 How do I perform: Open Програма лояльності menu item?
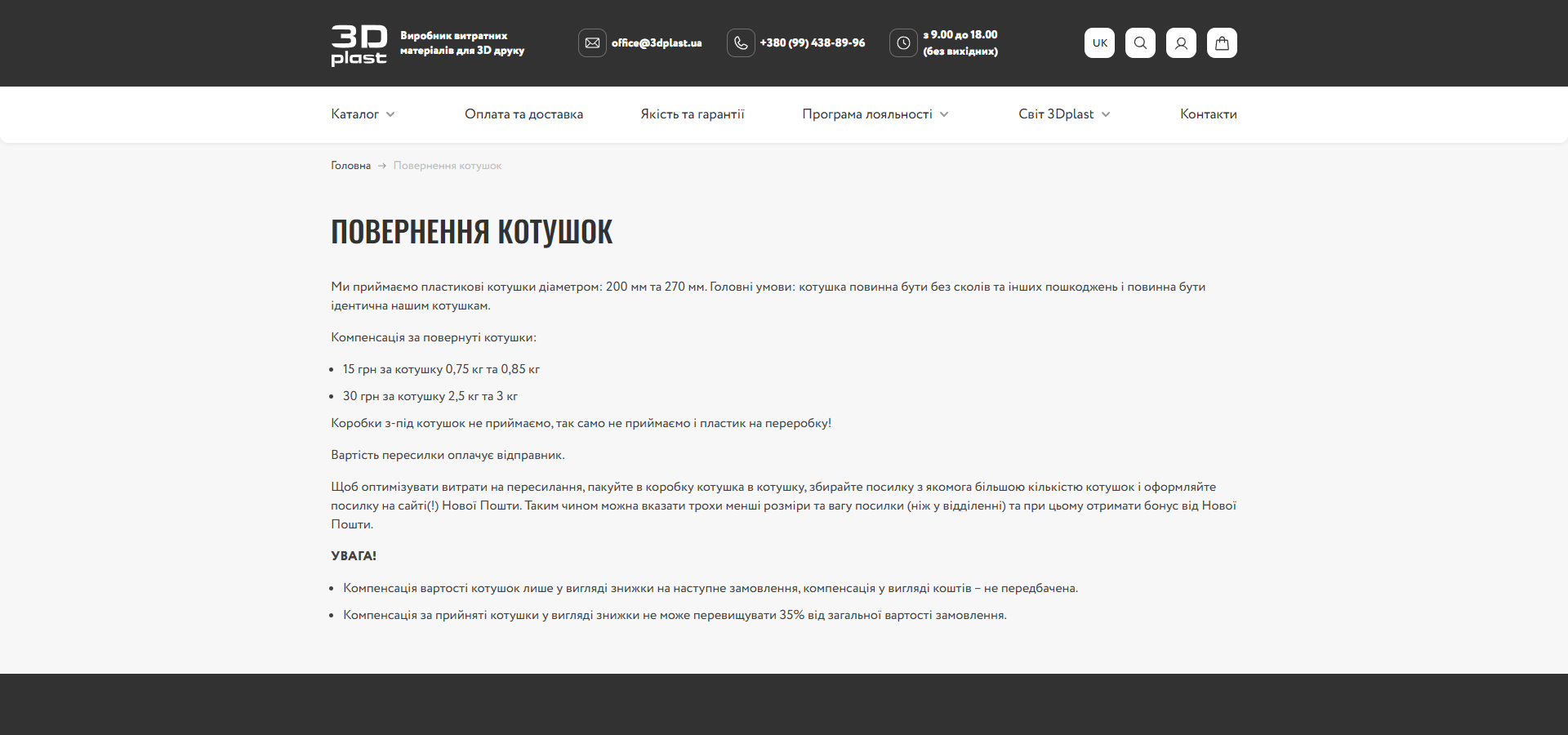click(x=867, y=114)
